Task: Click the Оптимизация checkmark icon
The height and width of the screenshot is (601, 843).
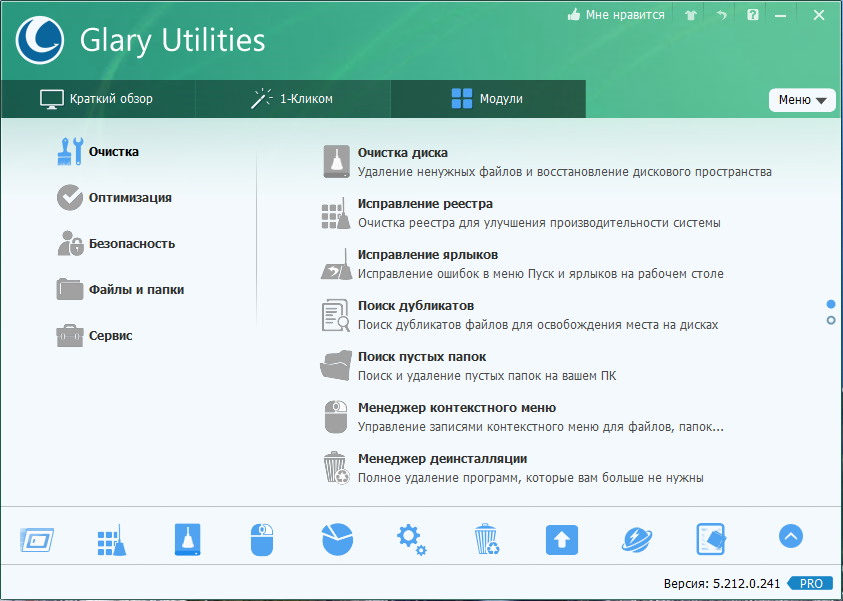Action: pyautogui.click(x=70, y=198)
